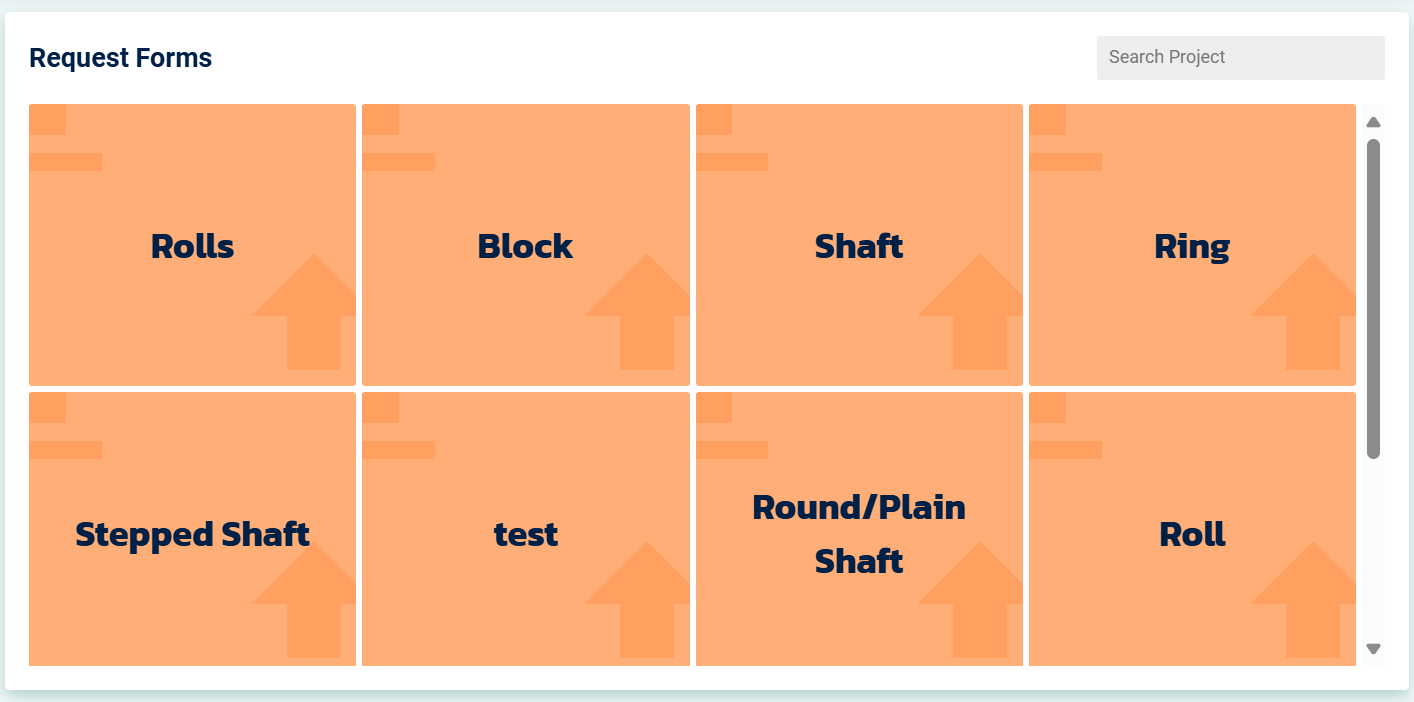Click the vertical scrollbar thumb
This screenshot has height=702, width=1414.
[1373, 298]
